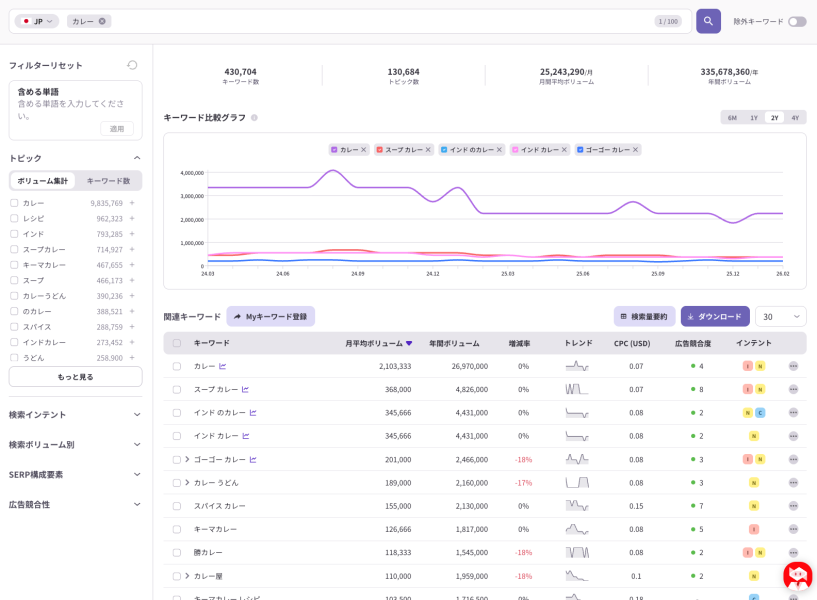
Task: Click the chat support robot icon
Action: click(797, 576)
